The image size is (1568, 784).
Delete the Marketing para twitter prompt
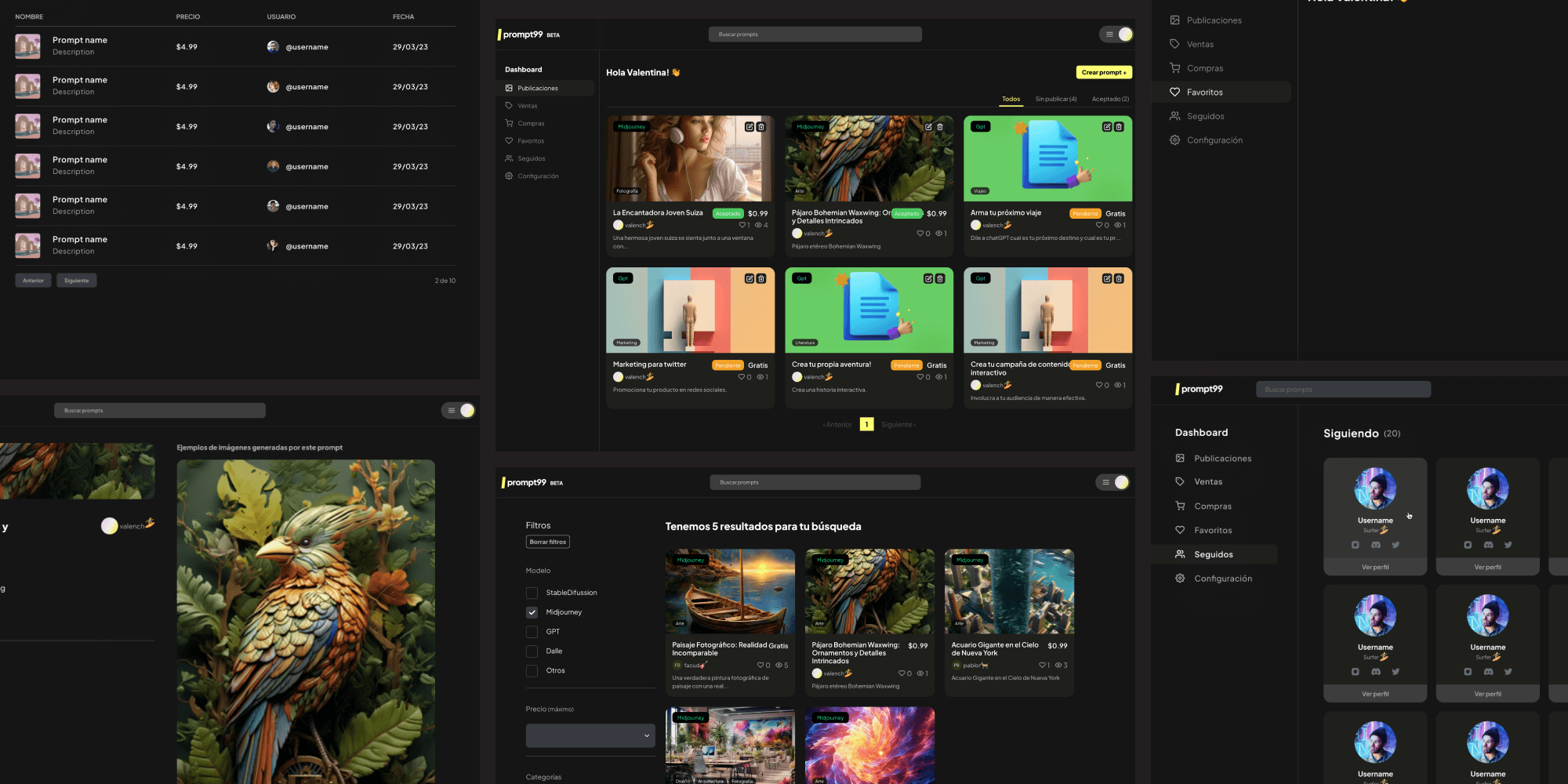(761, 278)
